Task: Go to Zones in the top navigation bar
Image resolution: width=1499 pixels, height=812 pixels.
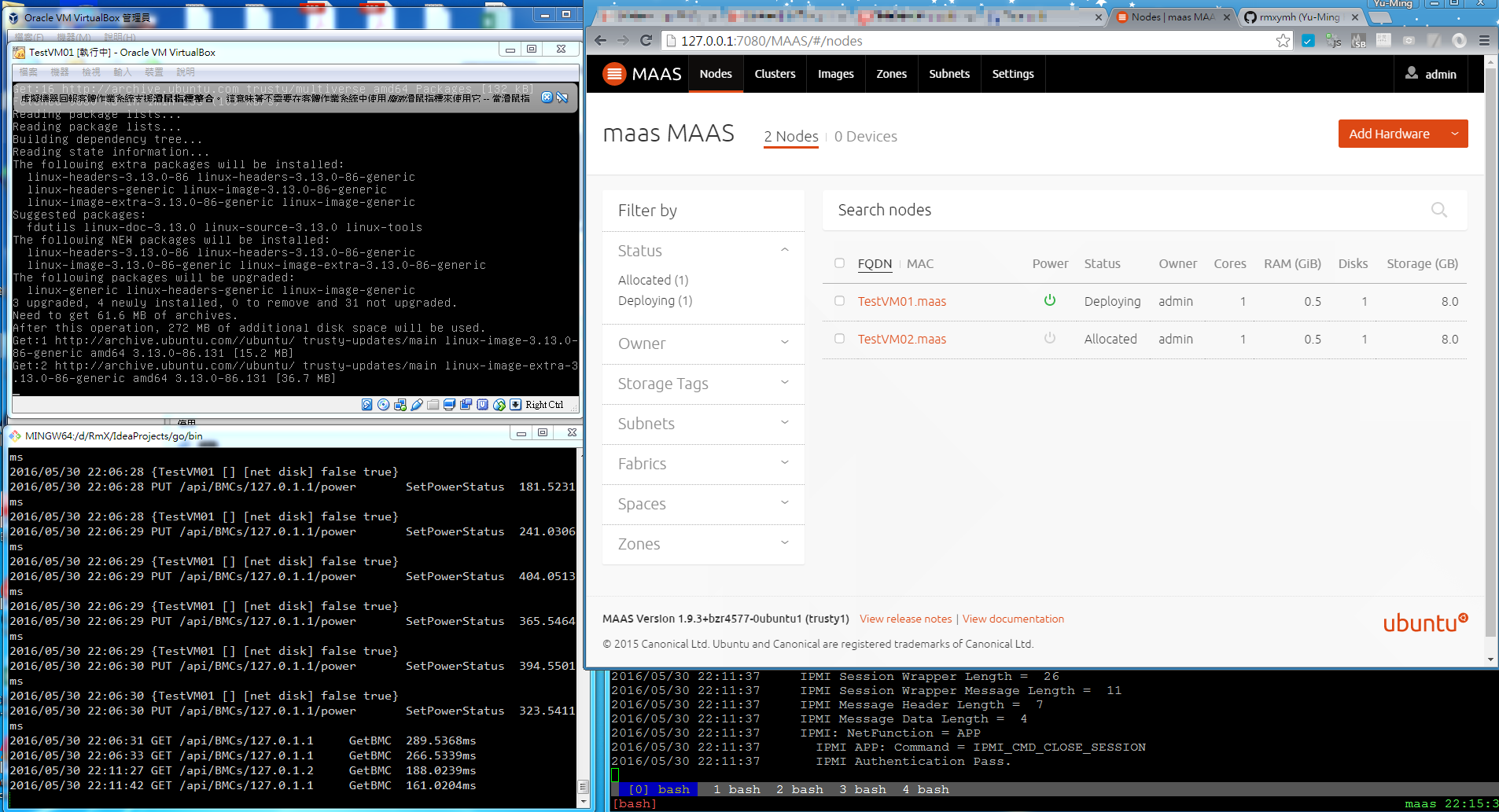Action: 891,74
